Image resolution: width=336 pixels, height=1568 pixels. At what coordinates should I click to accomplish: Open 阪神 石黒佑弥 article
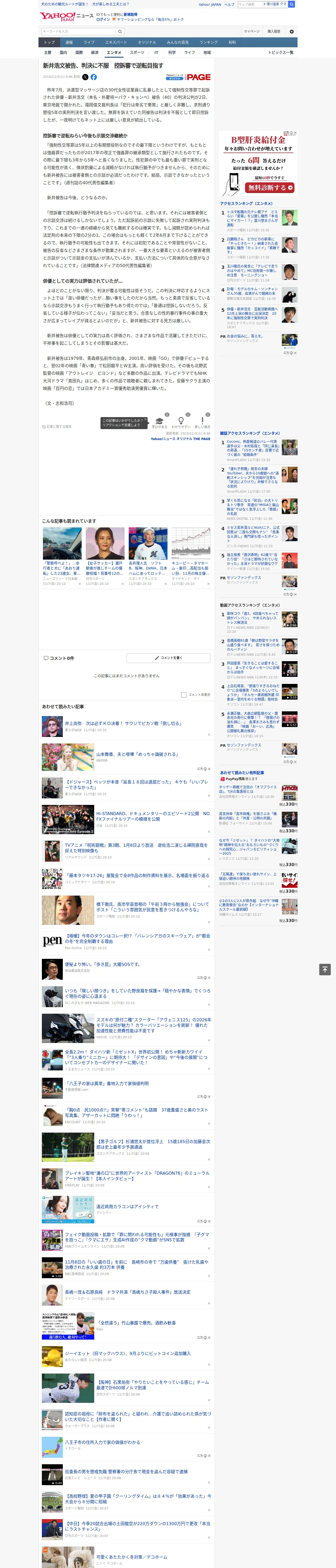[153, 1385]
